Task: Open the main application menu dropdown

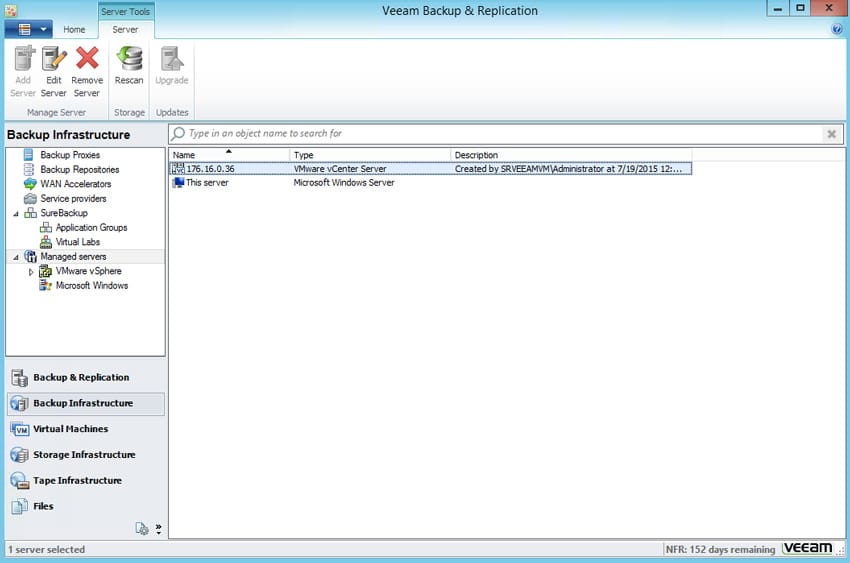Action: point(29,29)
